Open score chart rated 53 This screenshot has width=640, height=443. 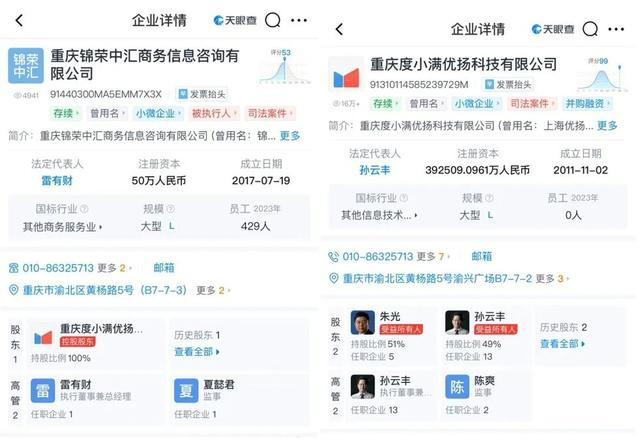[x=284, y=67]
